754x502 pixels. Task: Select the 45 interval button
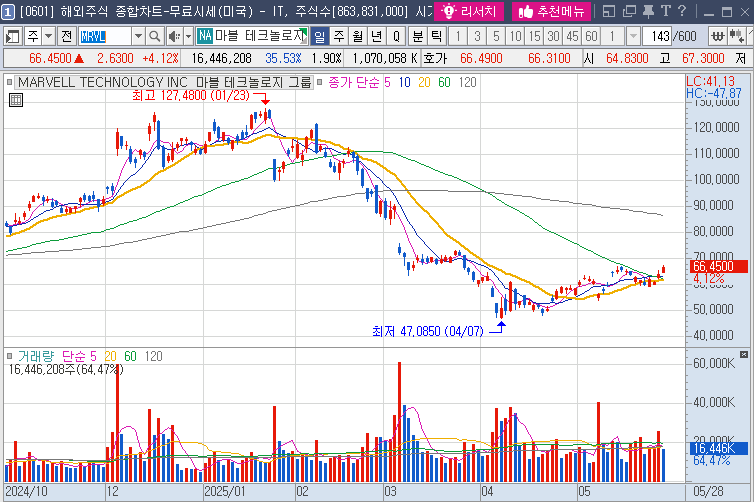point(572,36)
